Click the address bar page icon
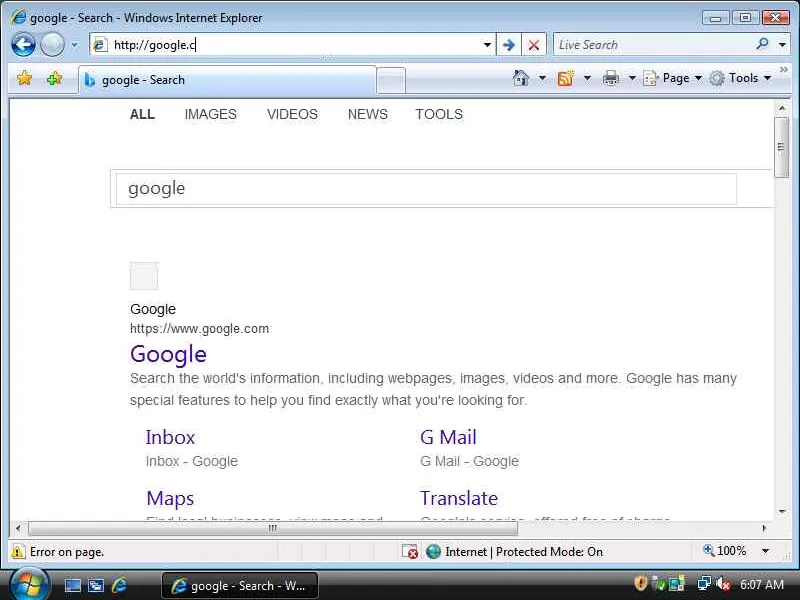The image size is (800, 600). pos(100,45)
